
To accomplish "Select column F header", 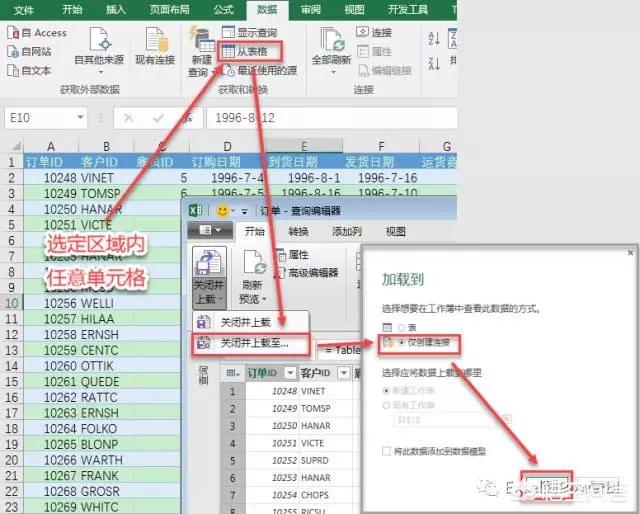I will click(x=381, y=146).
